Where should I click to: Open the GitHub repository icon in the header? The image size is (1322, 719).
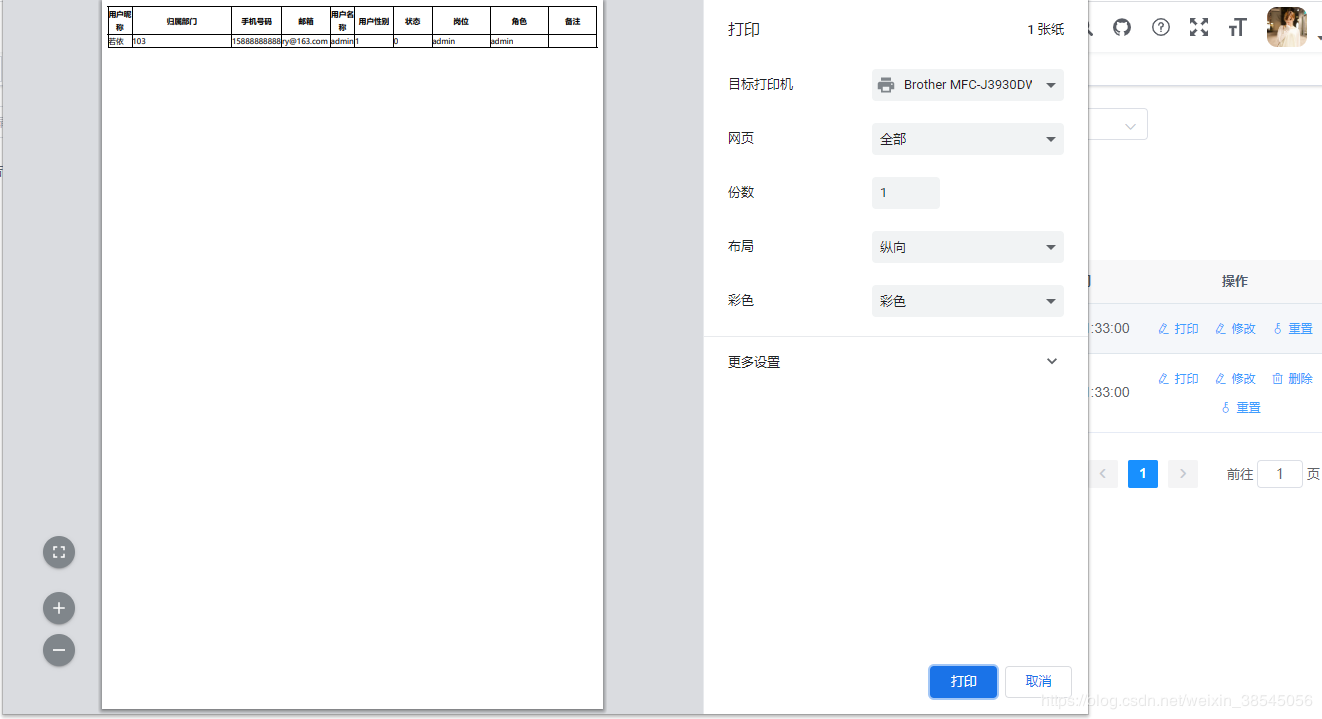tap(1121, 27)
